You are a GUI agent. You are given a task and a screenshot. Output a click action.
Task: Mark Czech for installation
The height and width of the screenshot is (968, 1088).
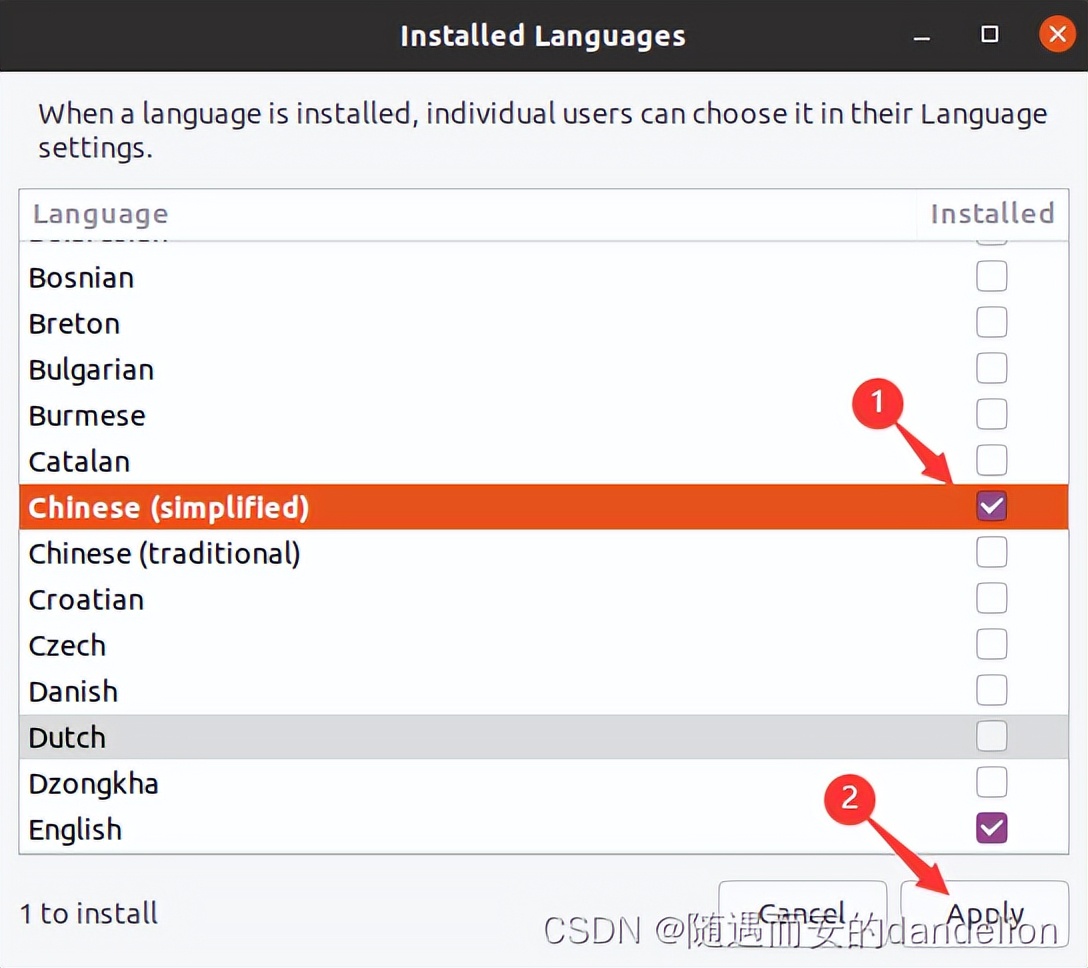tap(991, 644)
